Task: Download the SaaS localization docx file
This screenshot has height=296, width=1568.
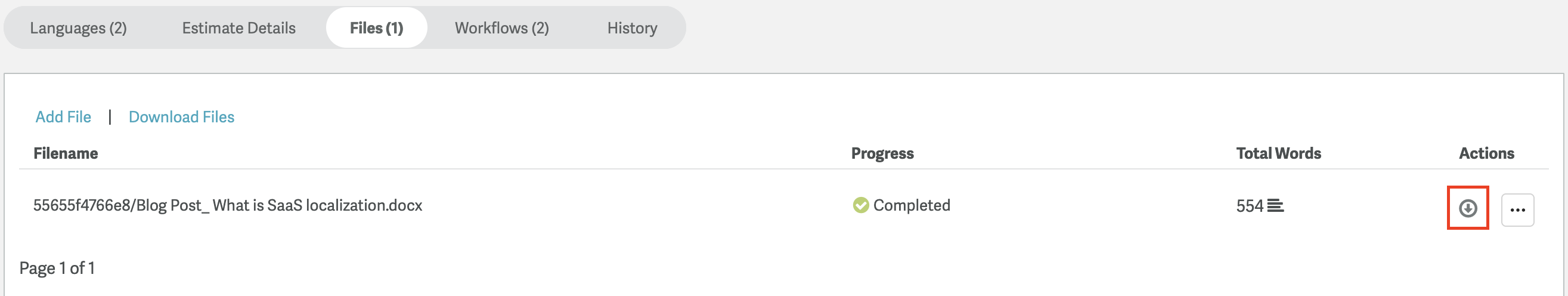Action: pos(1468,208)
